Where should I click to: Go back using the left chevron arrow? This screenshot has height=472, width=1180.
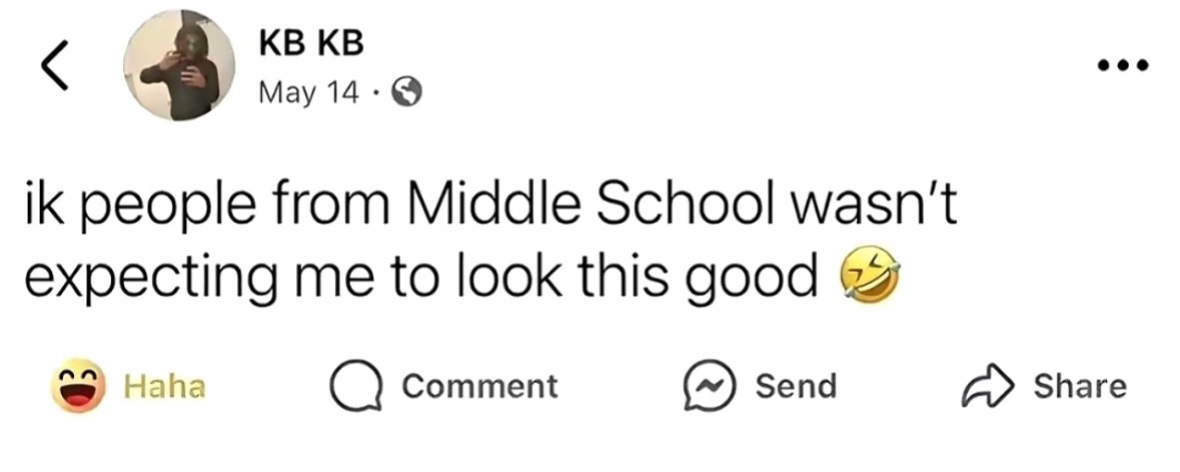(x=55, y=65)
